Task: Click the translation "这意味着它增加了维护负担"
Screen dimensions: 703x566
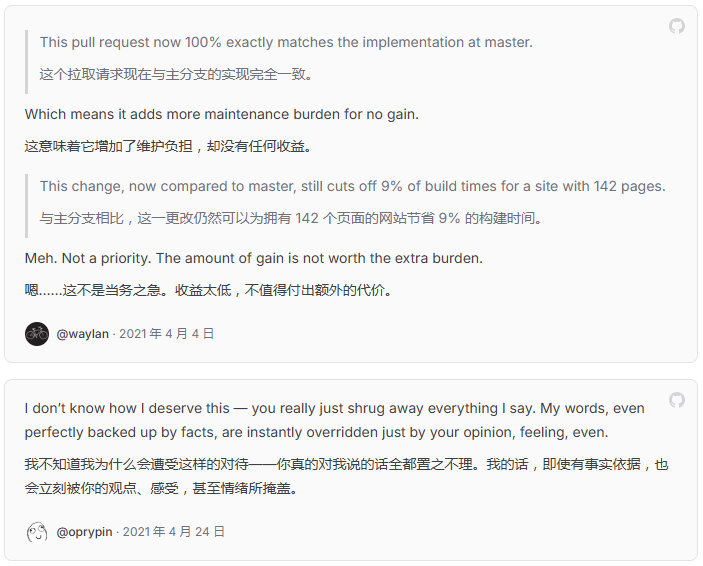Action: [168, 146]
